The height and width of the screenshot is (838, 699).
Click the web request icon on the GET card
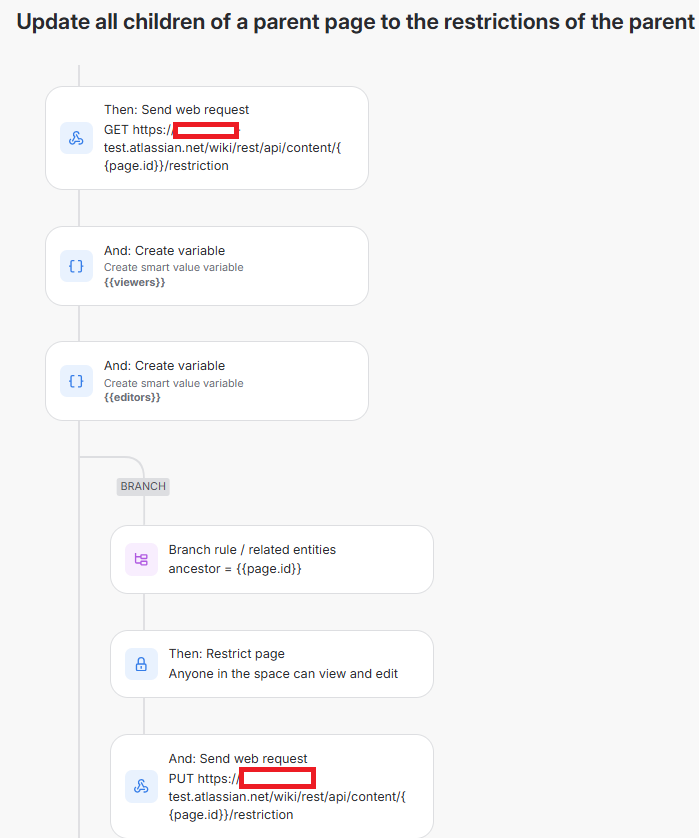pos(76,138)
